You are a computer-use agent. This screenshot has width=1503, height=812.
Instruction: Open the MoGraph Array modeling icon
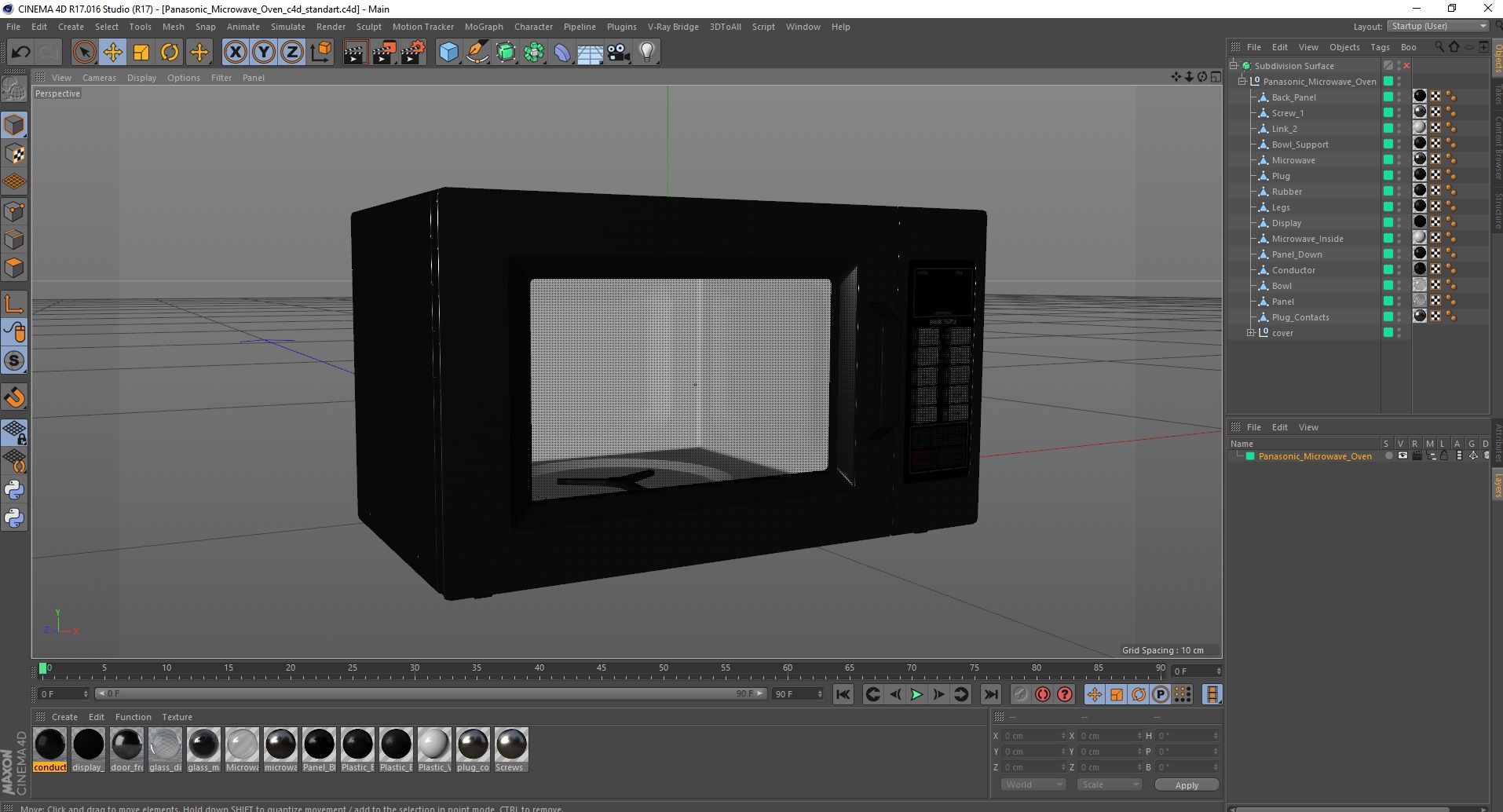pos(534,53)
